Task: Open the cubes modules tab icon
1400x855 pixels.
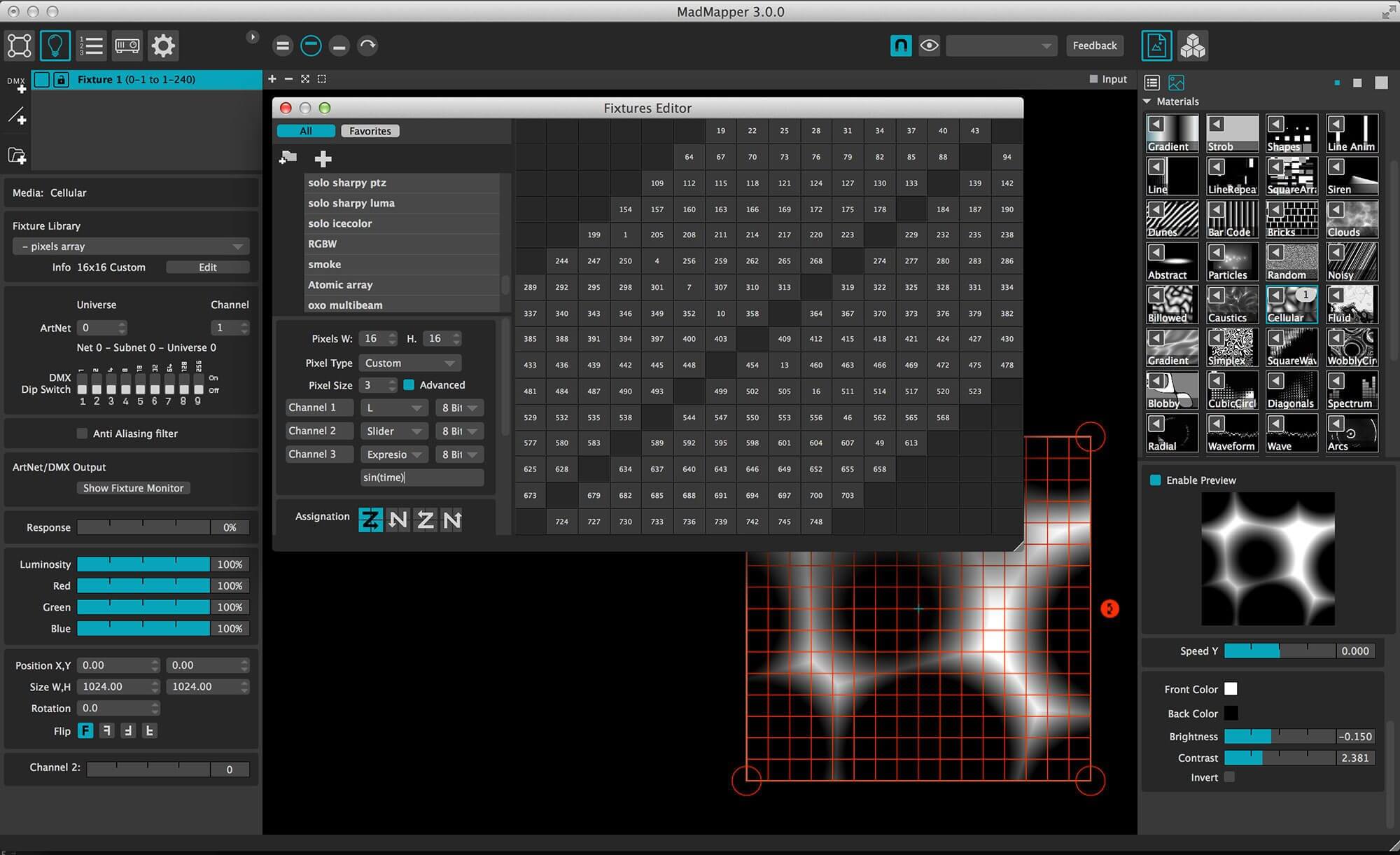Action: 1193,46
